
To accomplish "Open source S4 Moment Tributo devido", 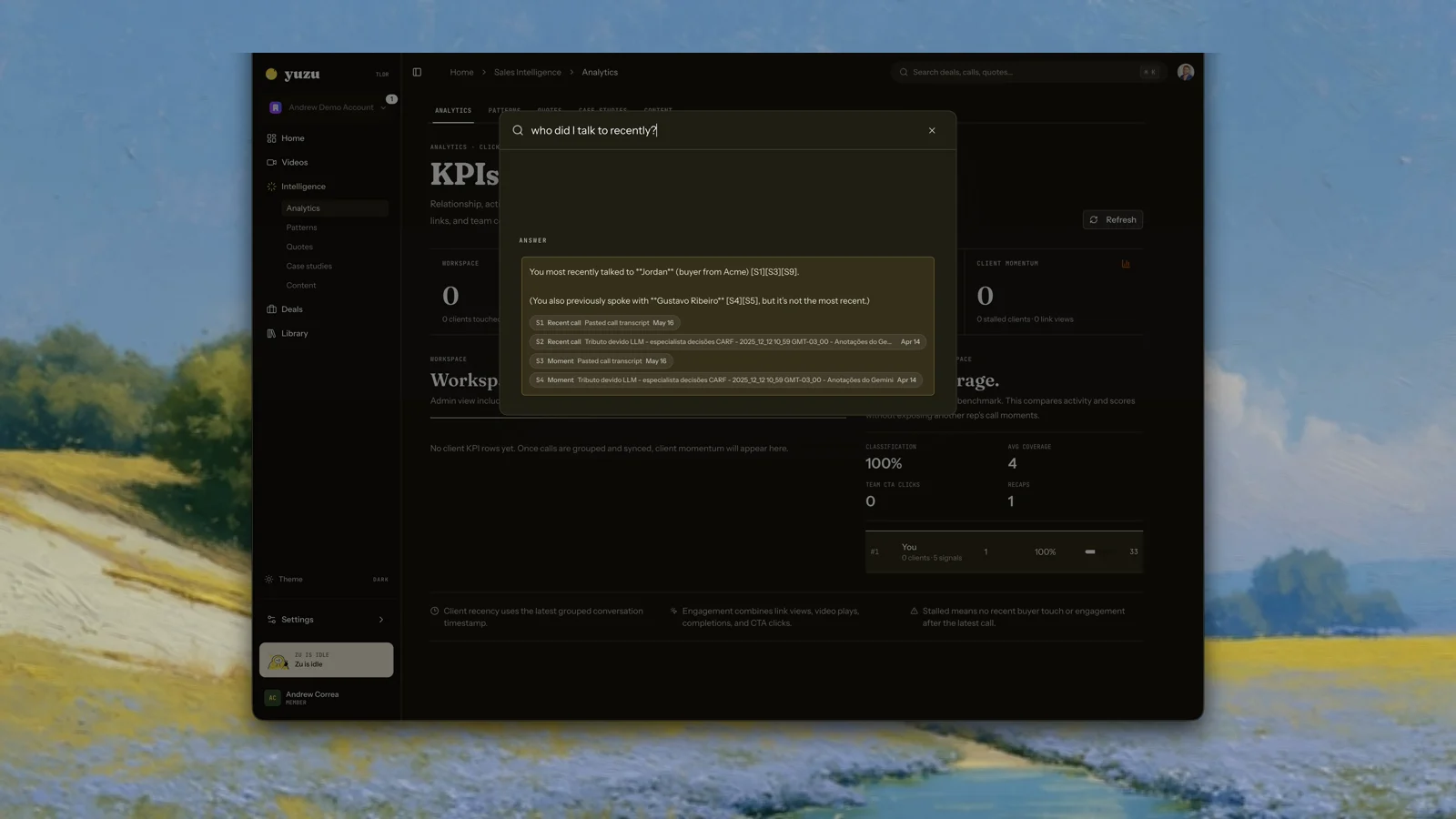I will [726, 380].
